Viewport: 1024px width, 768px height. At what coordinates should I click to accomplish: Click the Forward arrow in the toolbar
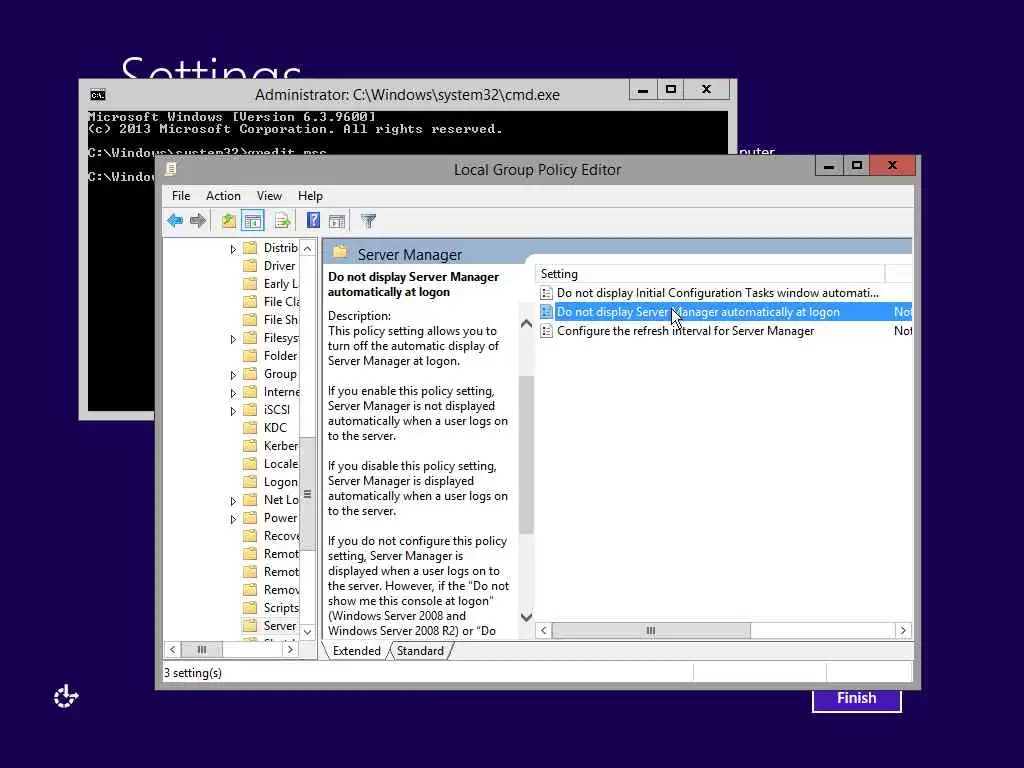tap(198, 221)
